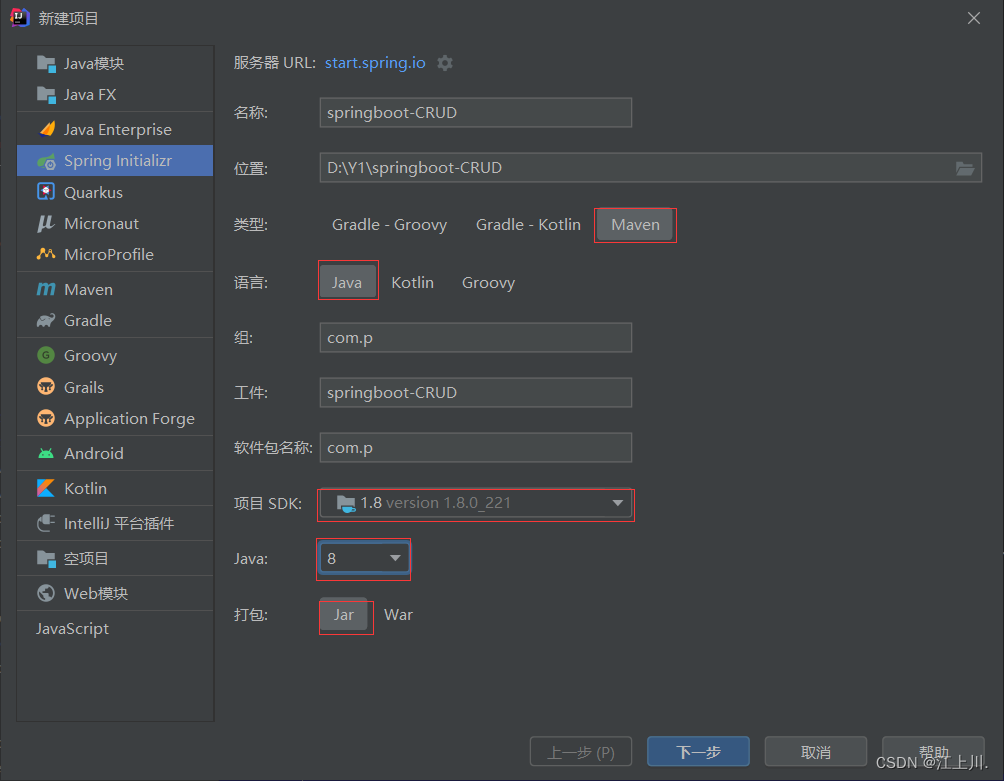This screenshot has height=781, width=1004.
Task: Select Application Forge category label
Action: [129, 419]
